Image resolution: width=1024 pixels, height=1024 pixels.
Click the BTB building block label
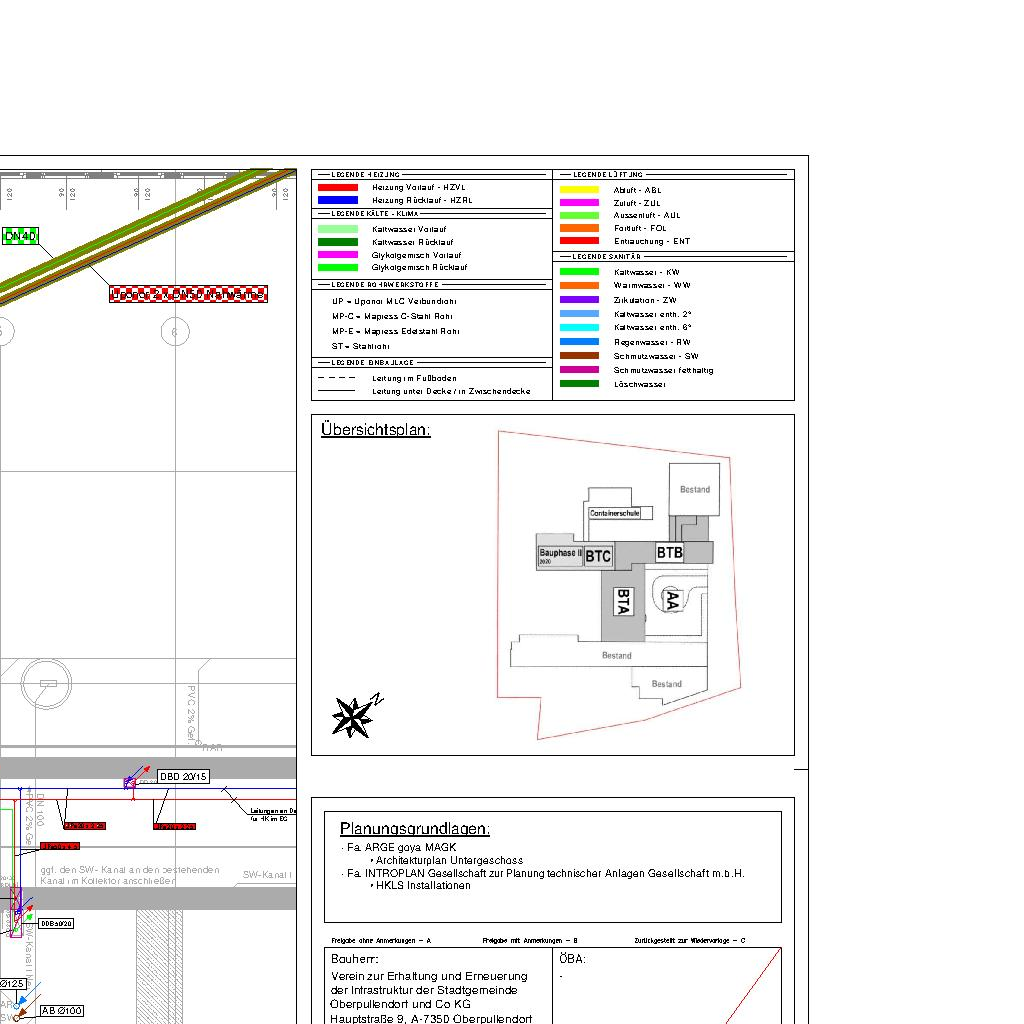point(670,552)
